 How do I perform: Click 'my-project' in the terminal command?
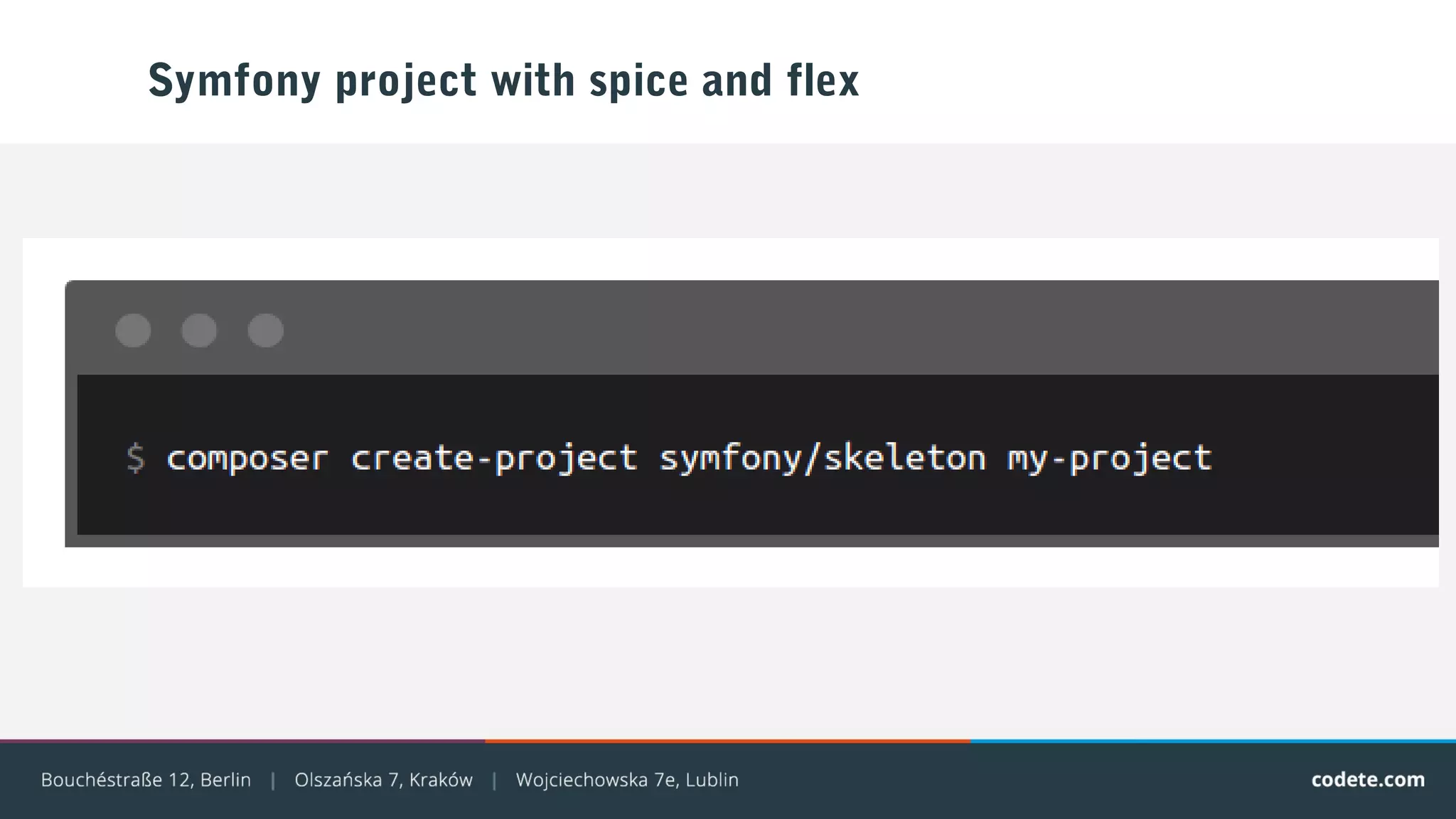[1110, 460]
